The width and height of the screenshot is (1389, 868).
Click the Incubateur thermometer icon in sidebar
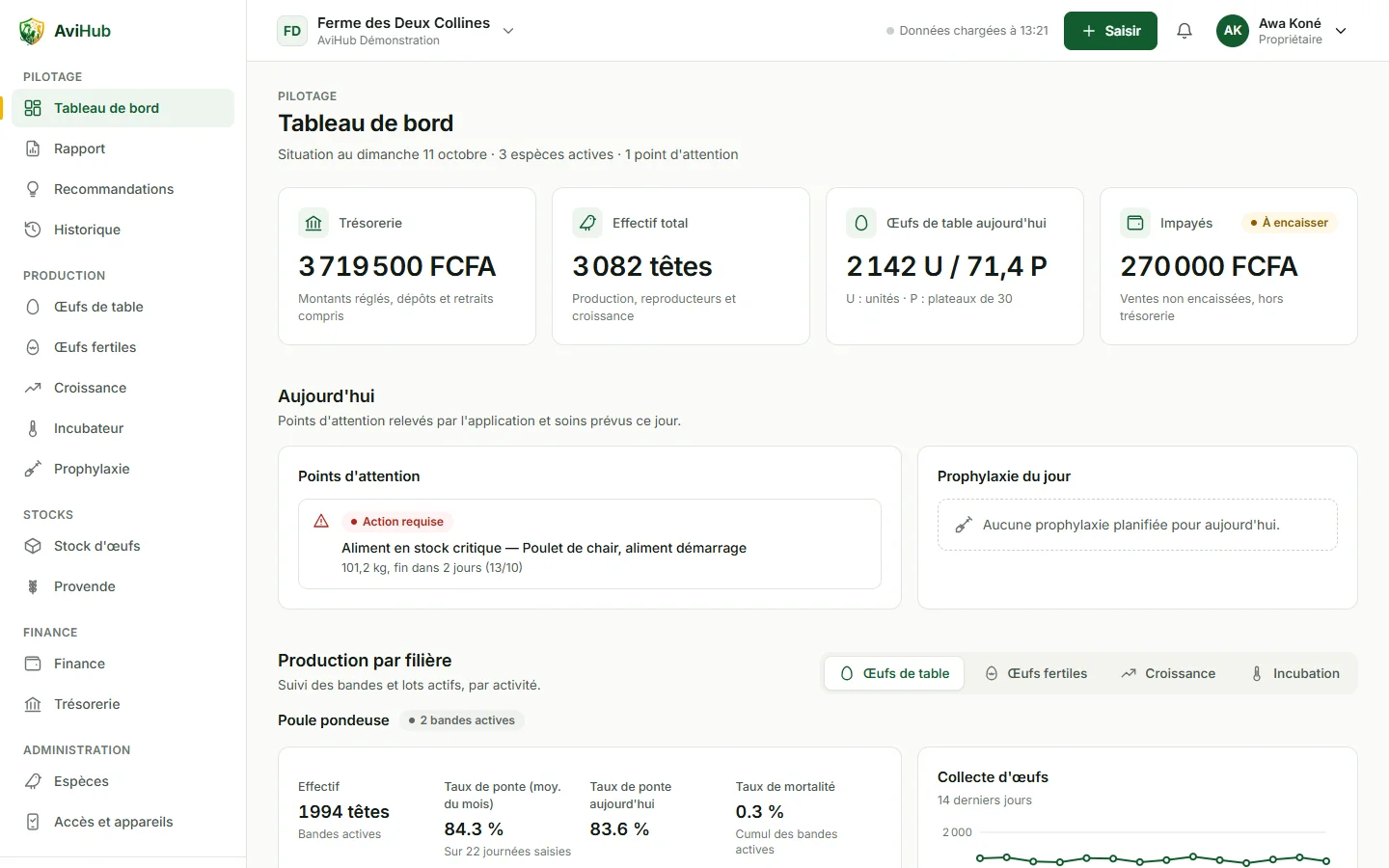tap(33, 428)
